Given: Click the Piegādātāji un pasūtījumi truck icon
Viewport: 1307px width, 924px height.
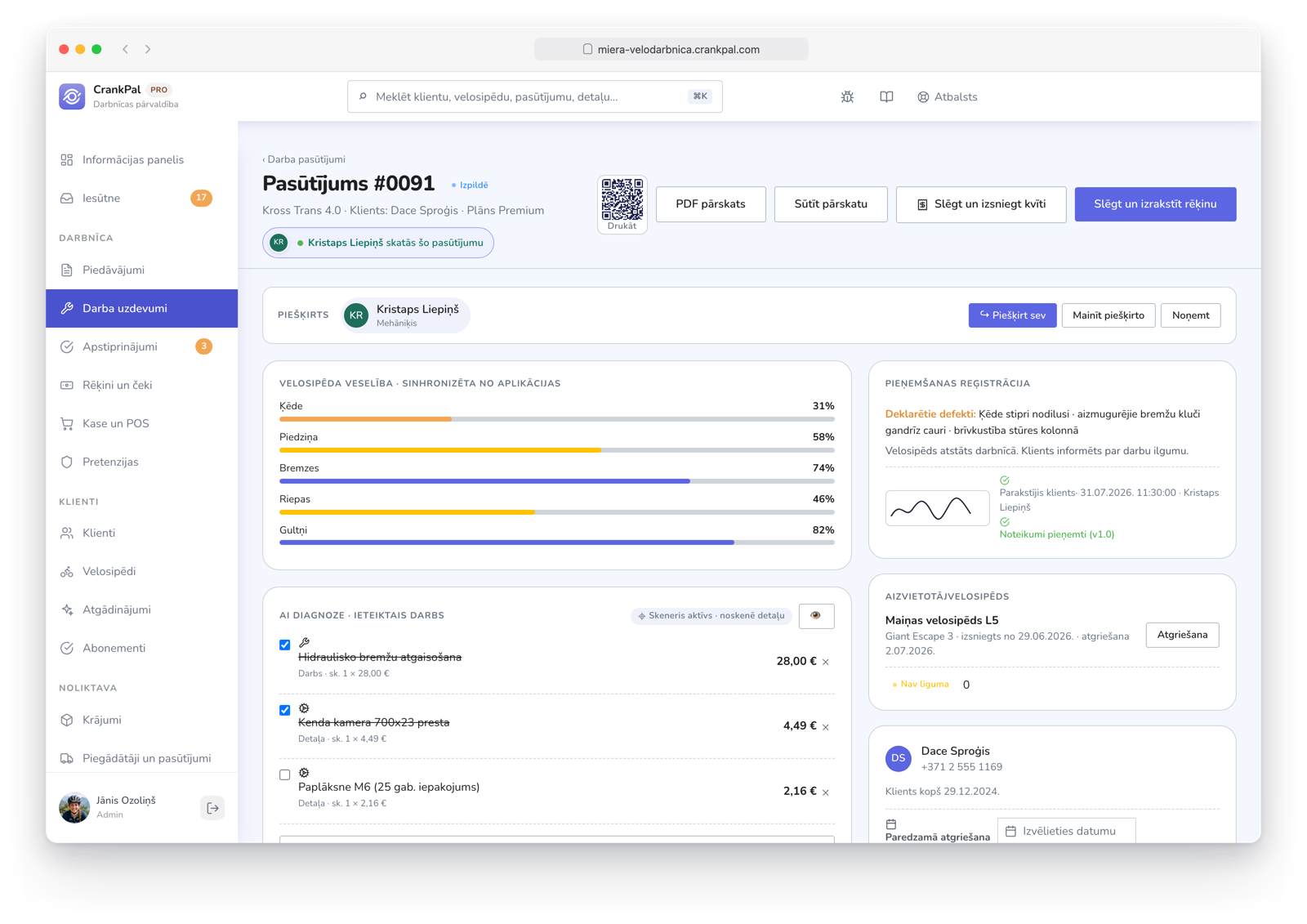Looking at the screenshot, I should coord(67,758).
